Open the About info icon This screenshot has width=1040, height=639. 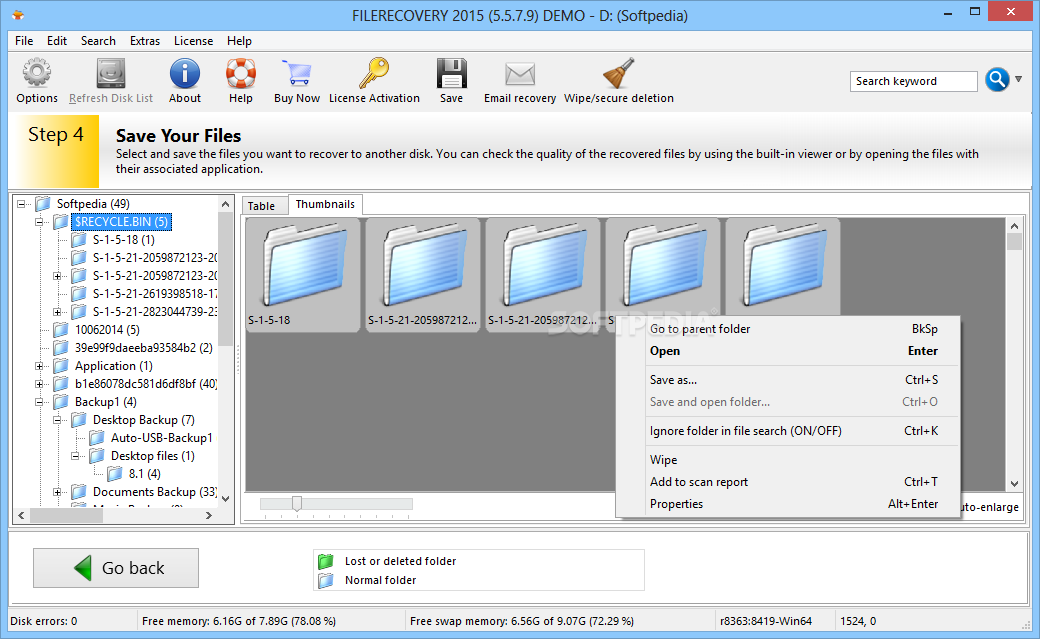click(x=184, y=73)
